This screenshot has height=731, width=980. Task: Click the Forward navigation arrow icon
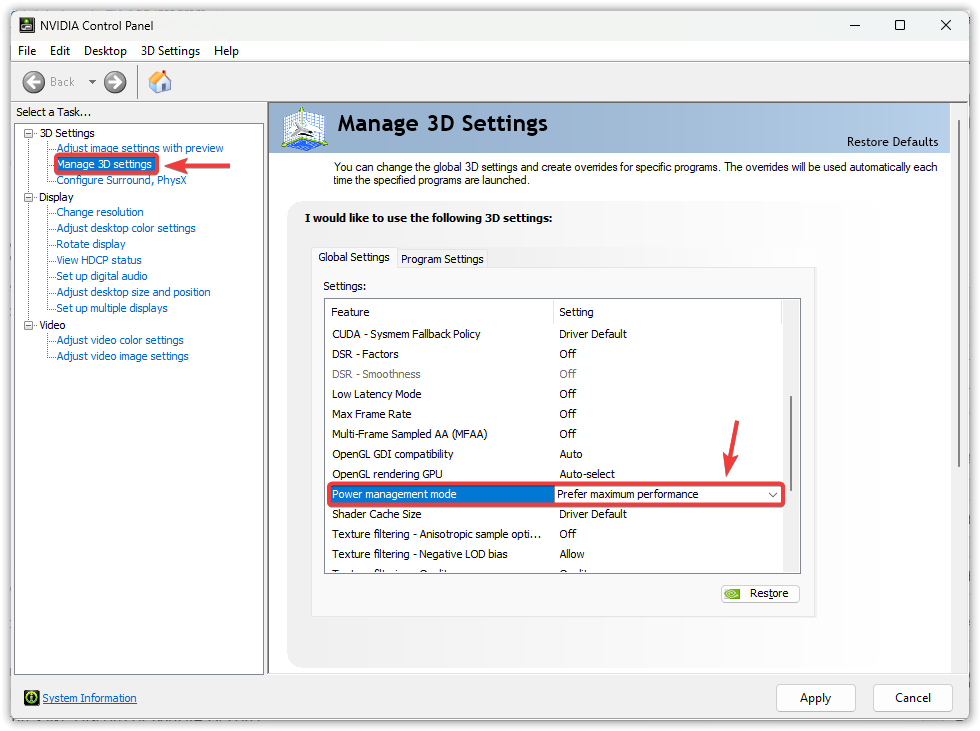pyautogui.click(x=115, y=82)
